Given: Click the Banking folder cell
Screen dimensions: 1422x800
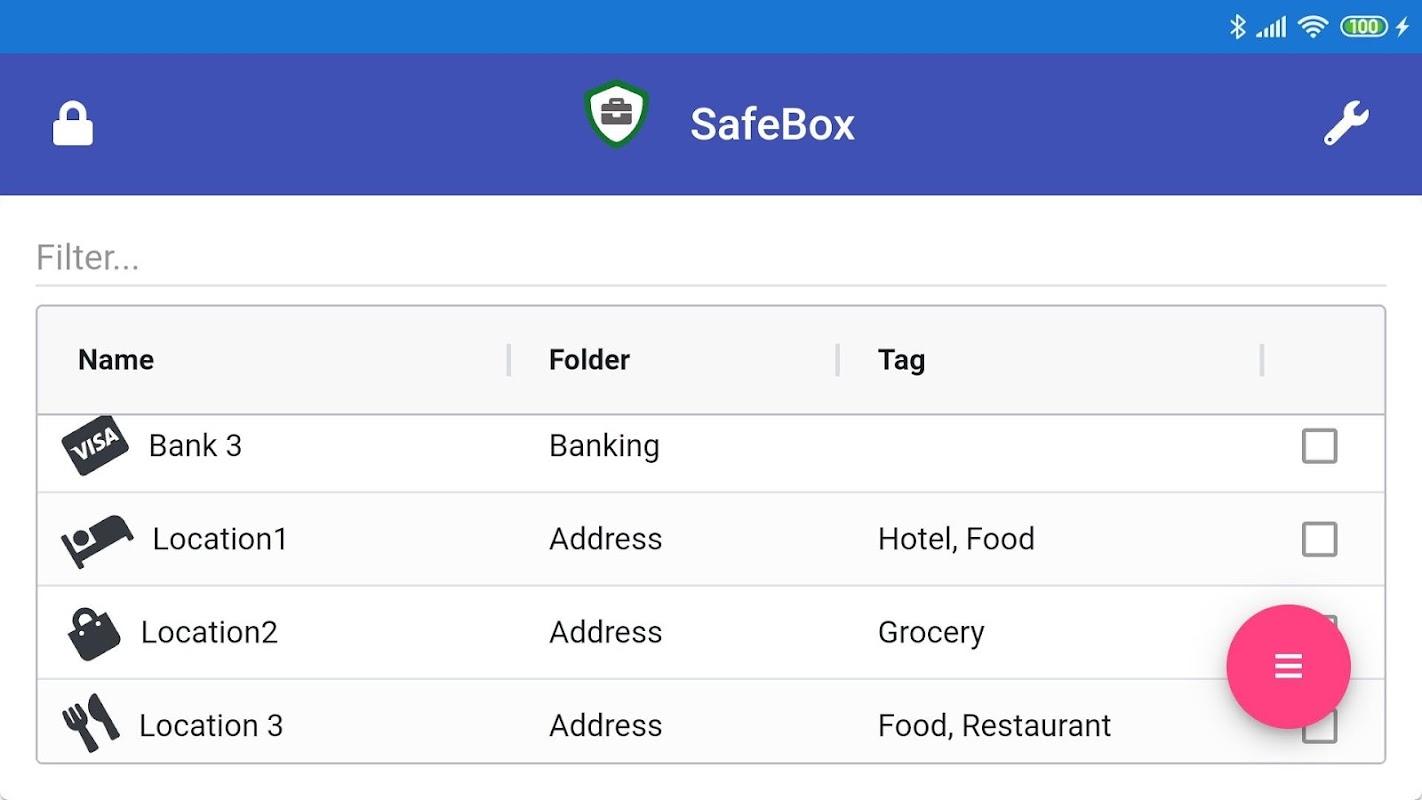Looking at the screenshot, I should point(604,446).
